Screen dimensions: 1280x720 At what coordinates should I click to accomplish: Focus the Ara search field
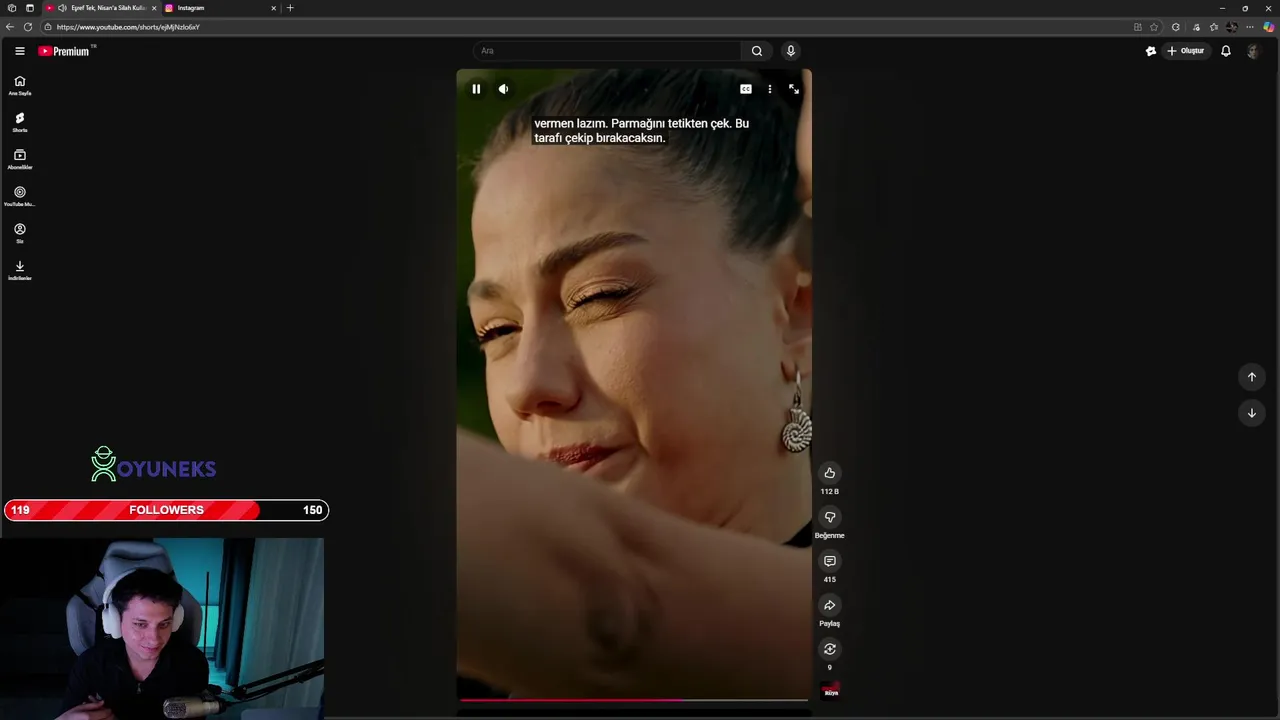[x=607, y=51]
